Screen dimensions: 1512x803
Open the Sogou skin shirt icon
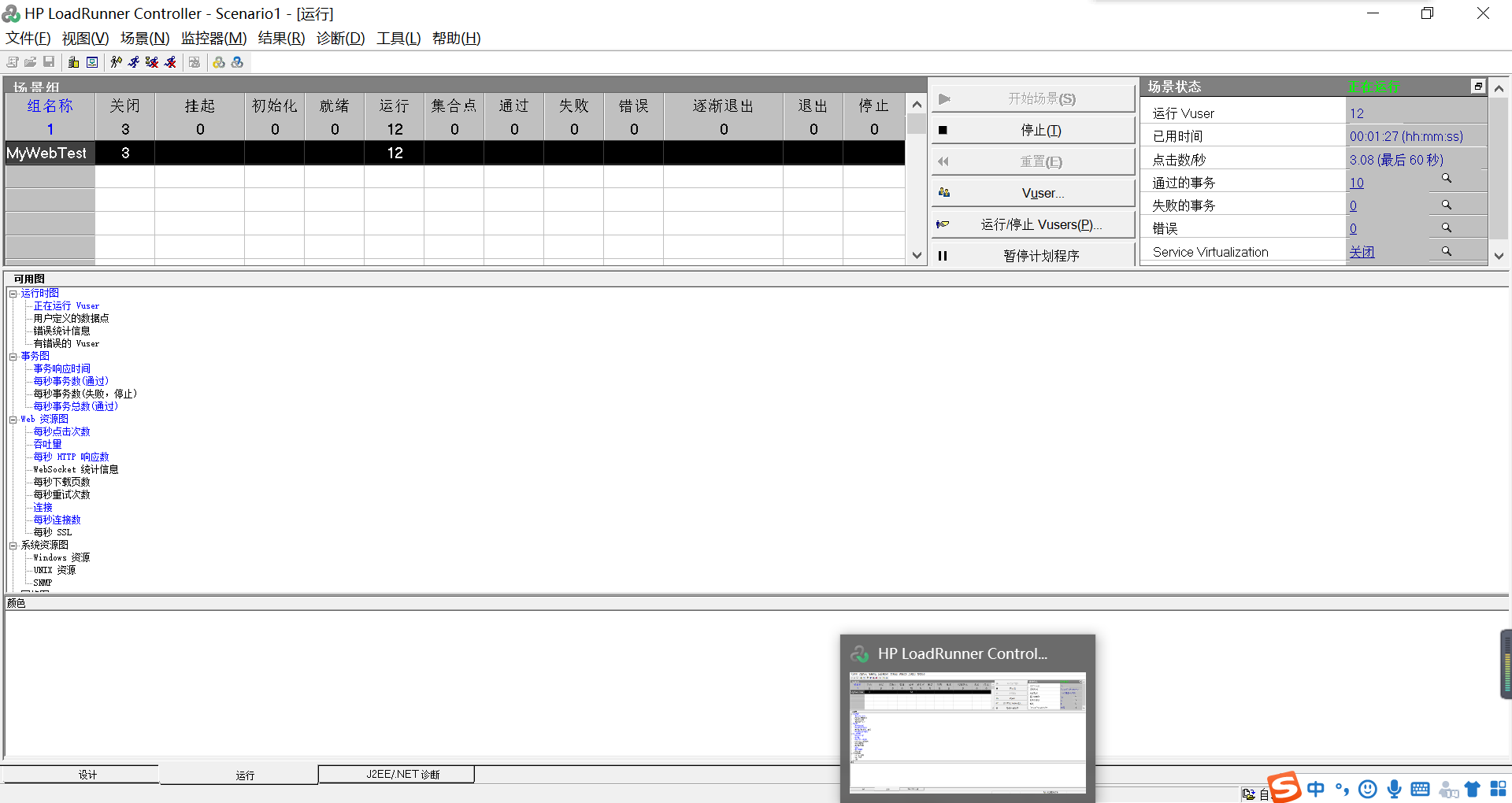pos(1473,789)
